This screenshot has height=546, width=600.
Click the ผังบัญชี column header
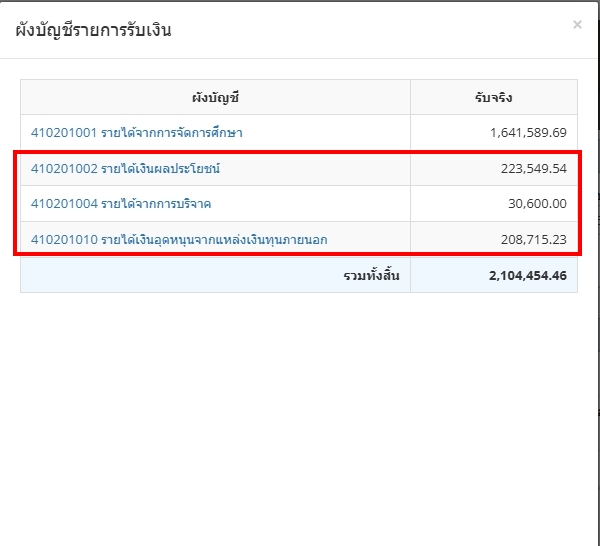(x=215, y=98)
